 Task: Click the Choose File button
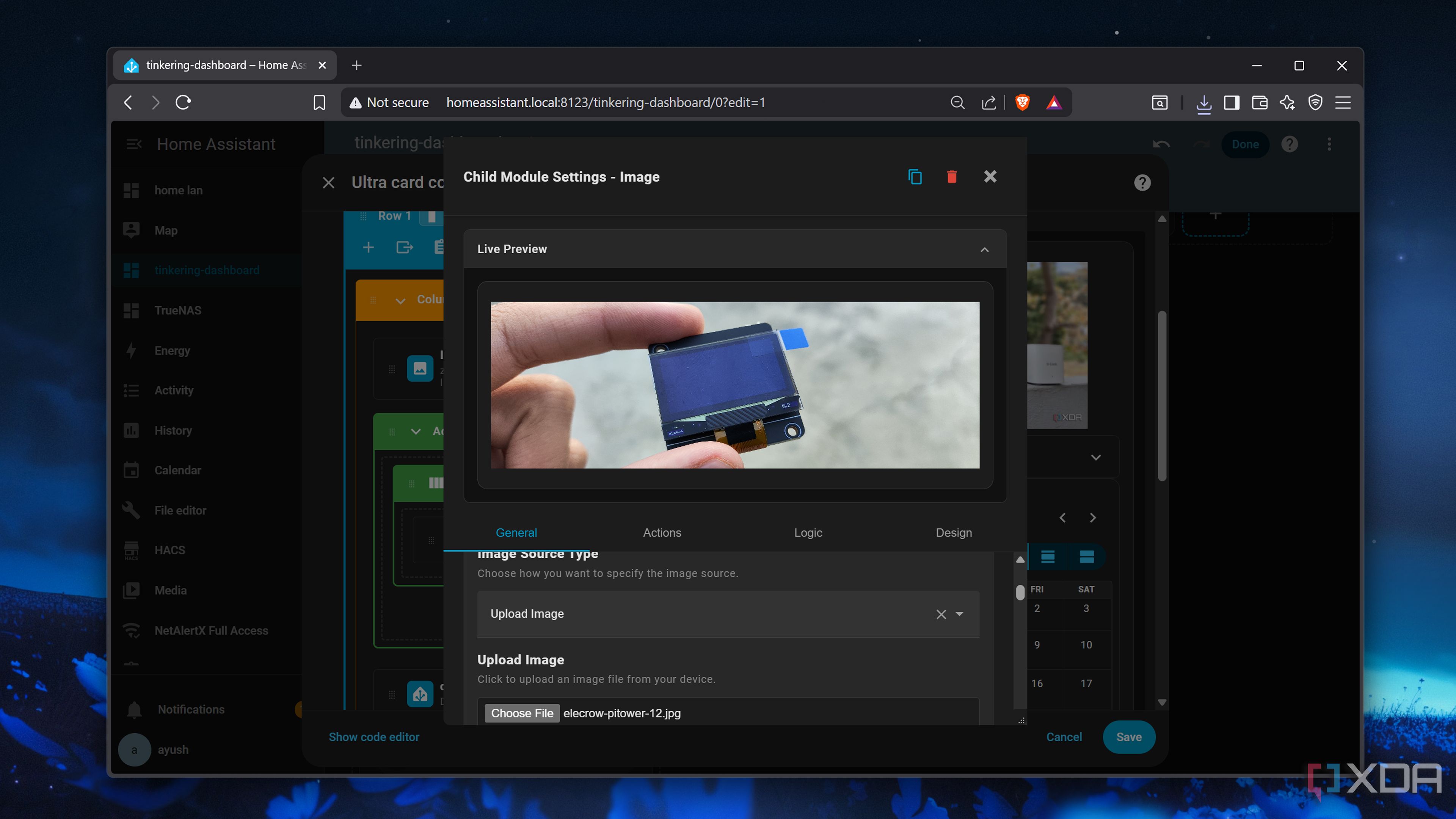point(522,713)
